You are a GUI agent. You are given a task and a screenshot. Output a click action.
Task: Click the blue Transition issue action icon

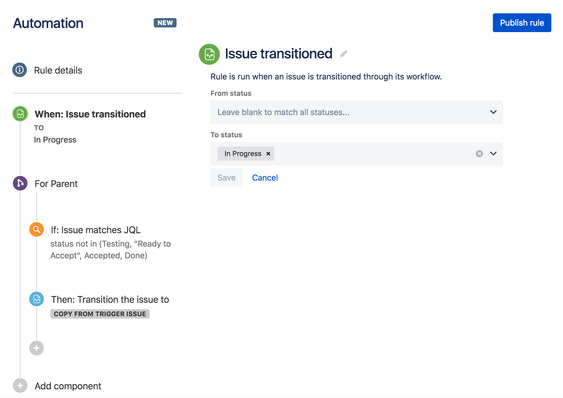(x=37, y=299)
